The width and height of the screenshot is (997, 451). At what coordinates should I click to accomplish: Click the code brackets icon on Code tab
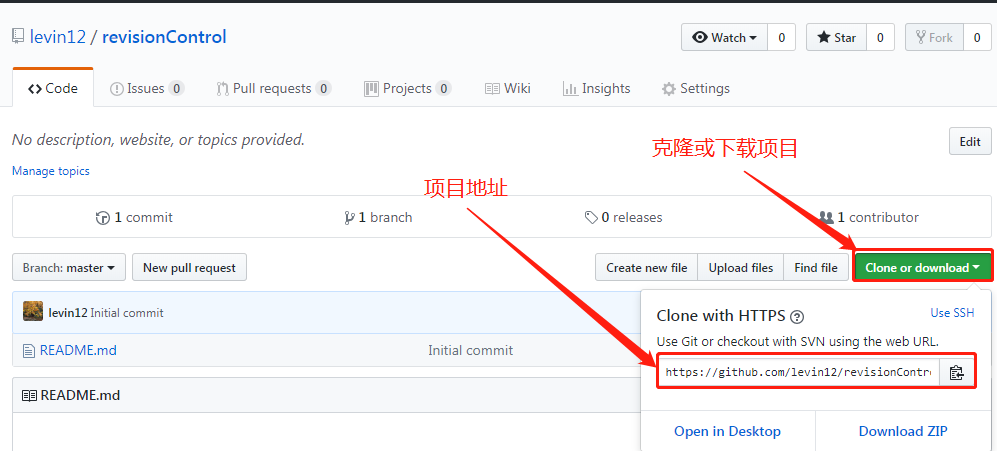tap(35, 89)
